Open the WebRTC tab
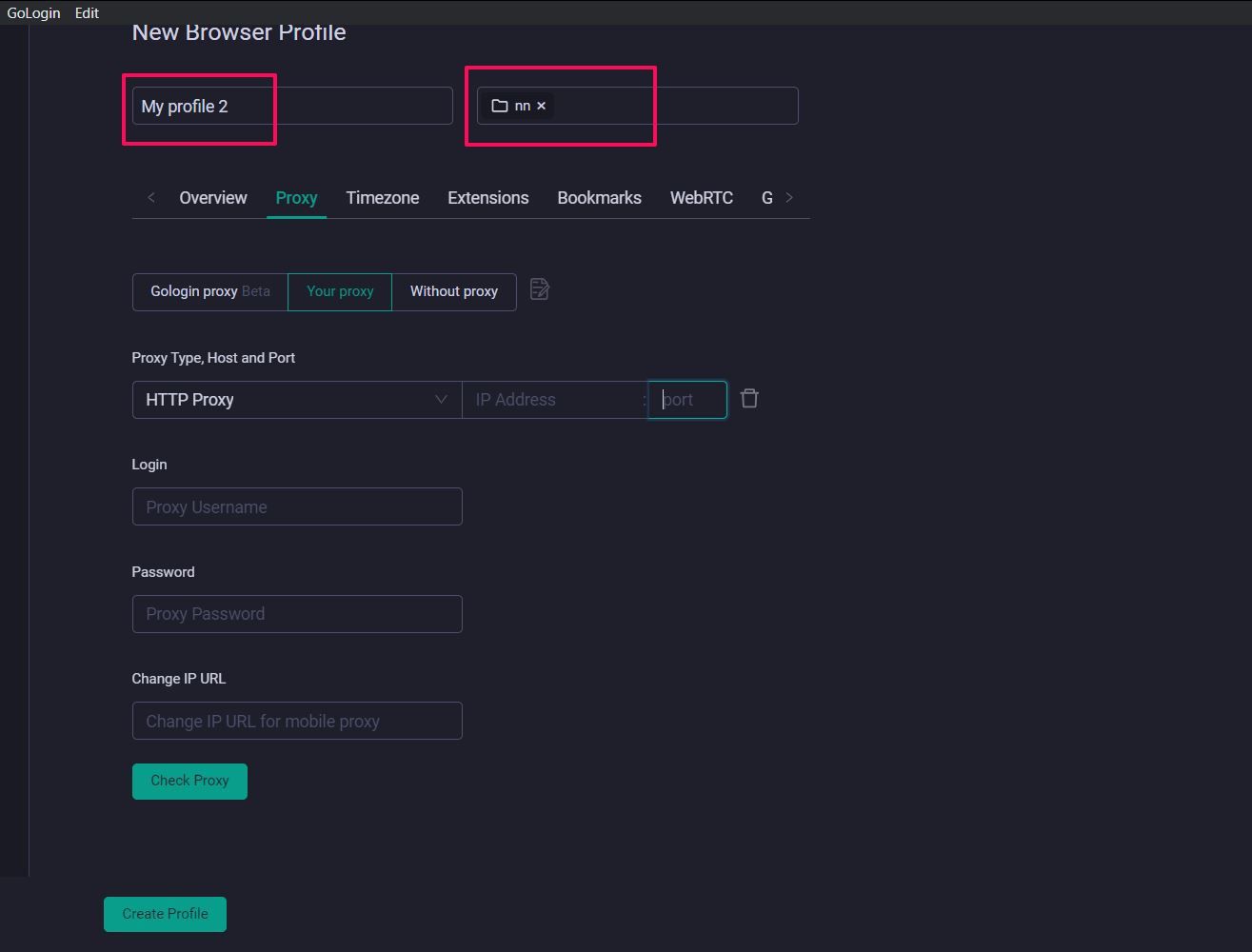Image resolution: width=1252 pixels, height=952 pixels. click(x=702, y=198)
